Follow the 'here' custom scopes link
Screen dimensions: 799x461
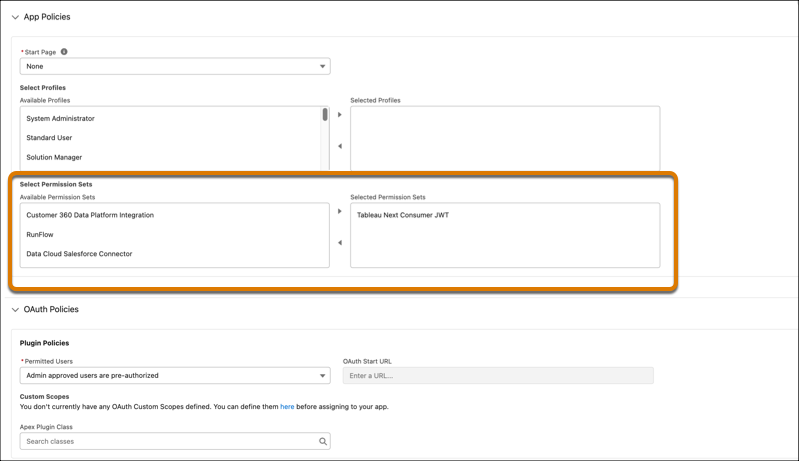tap(287, 406)
